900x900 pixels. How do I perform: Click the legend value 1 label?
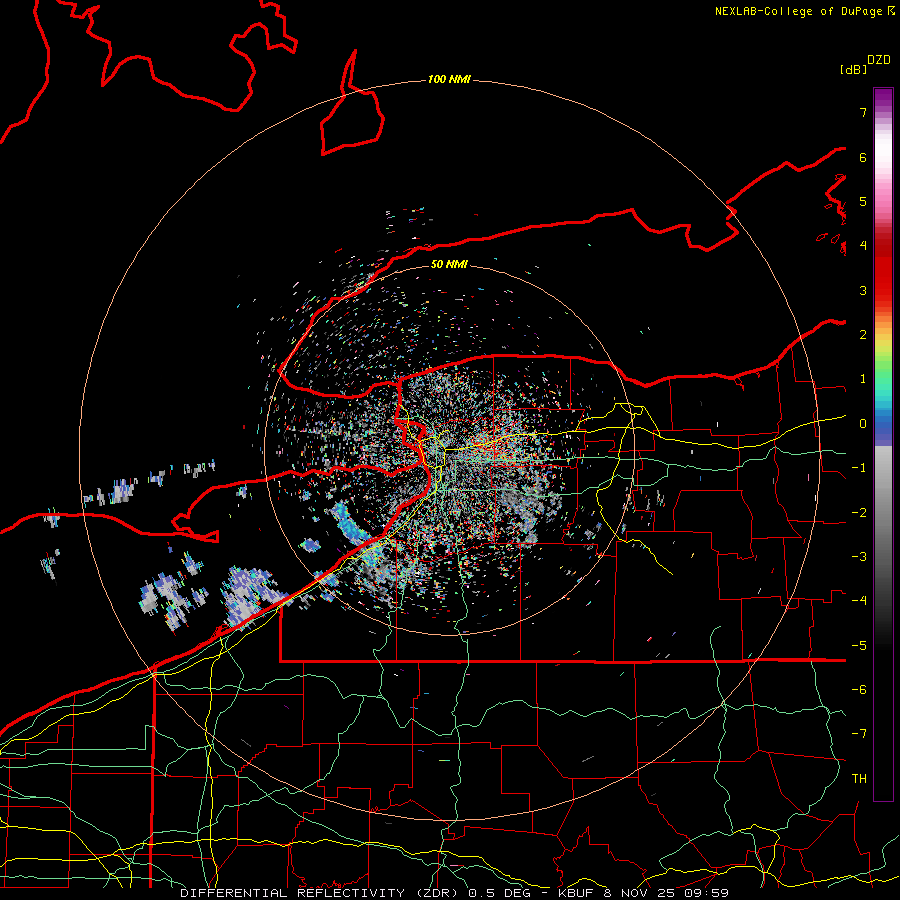pos(863,379)
